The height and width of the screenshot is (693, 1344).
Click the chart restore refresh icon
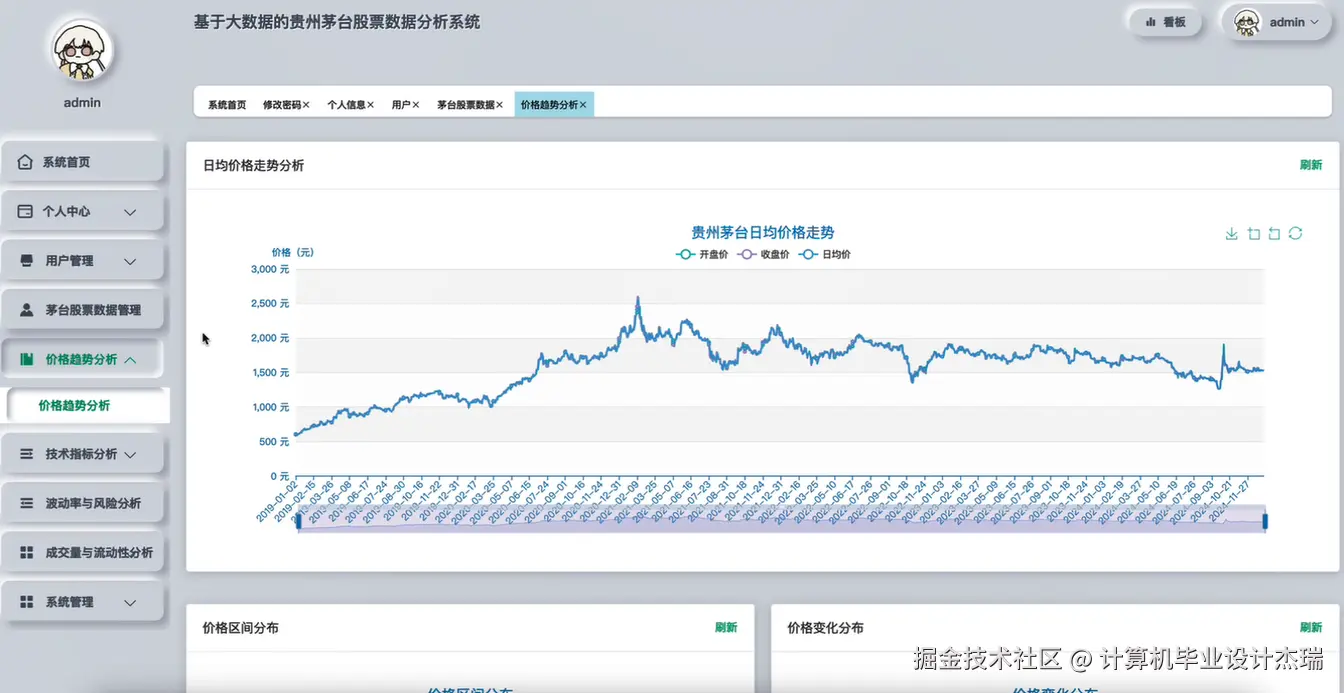(1295, 233)
